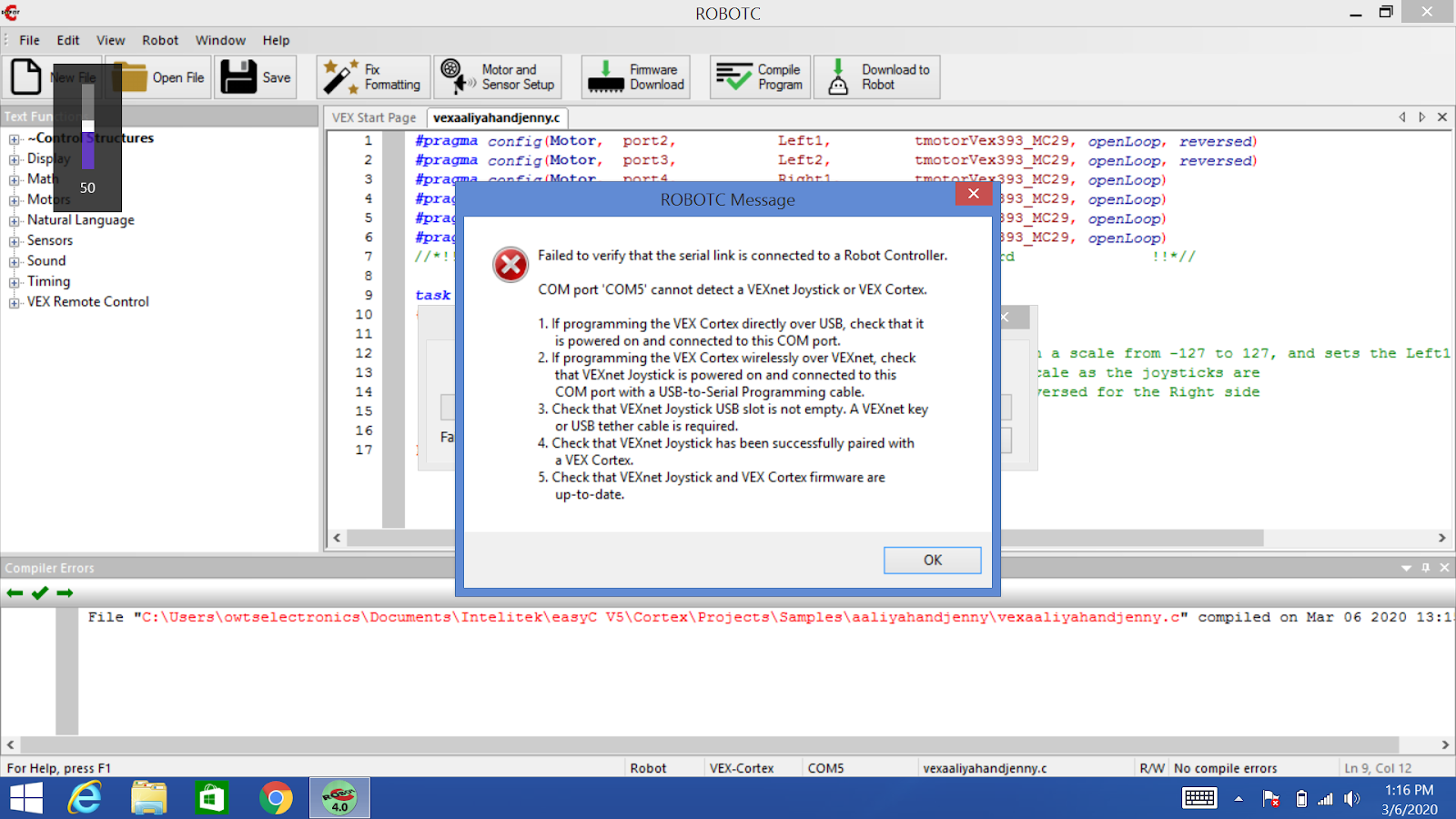Launch Internet Explorer from taskbar
Image resolution: width=1456 pixels, height=819 pixels.
coord(86,799)
